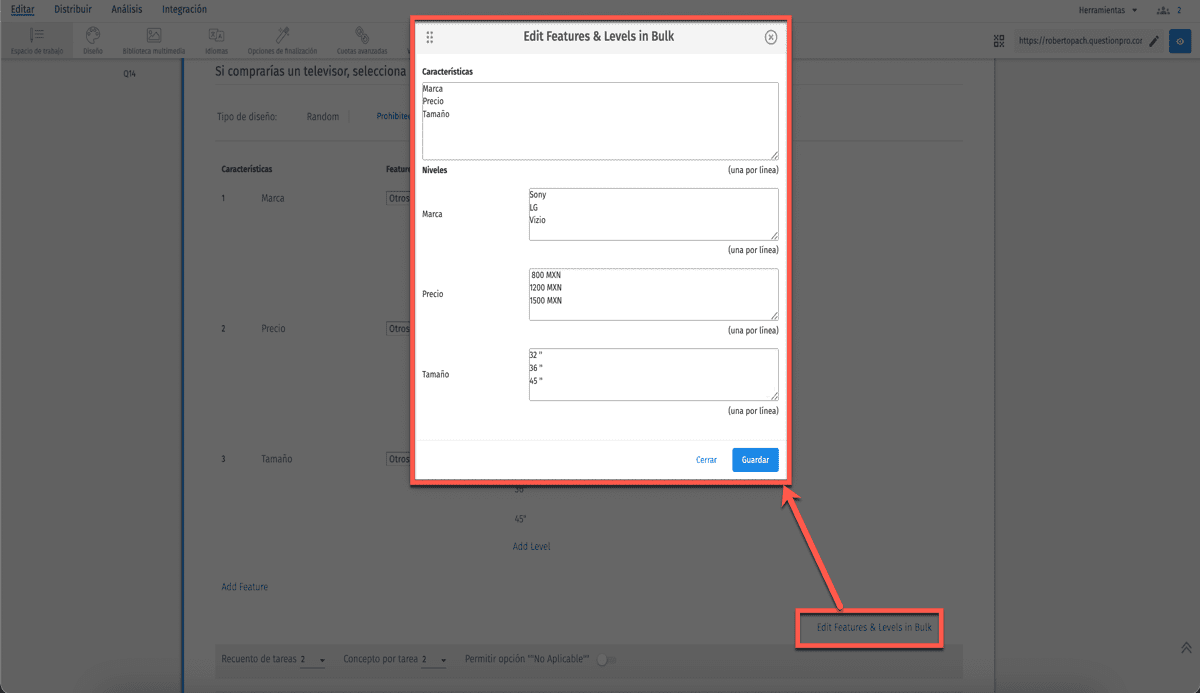The image size is (1200, 693).
Task: Click the Guardar button in dialog
Action: pos(755,460)
